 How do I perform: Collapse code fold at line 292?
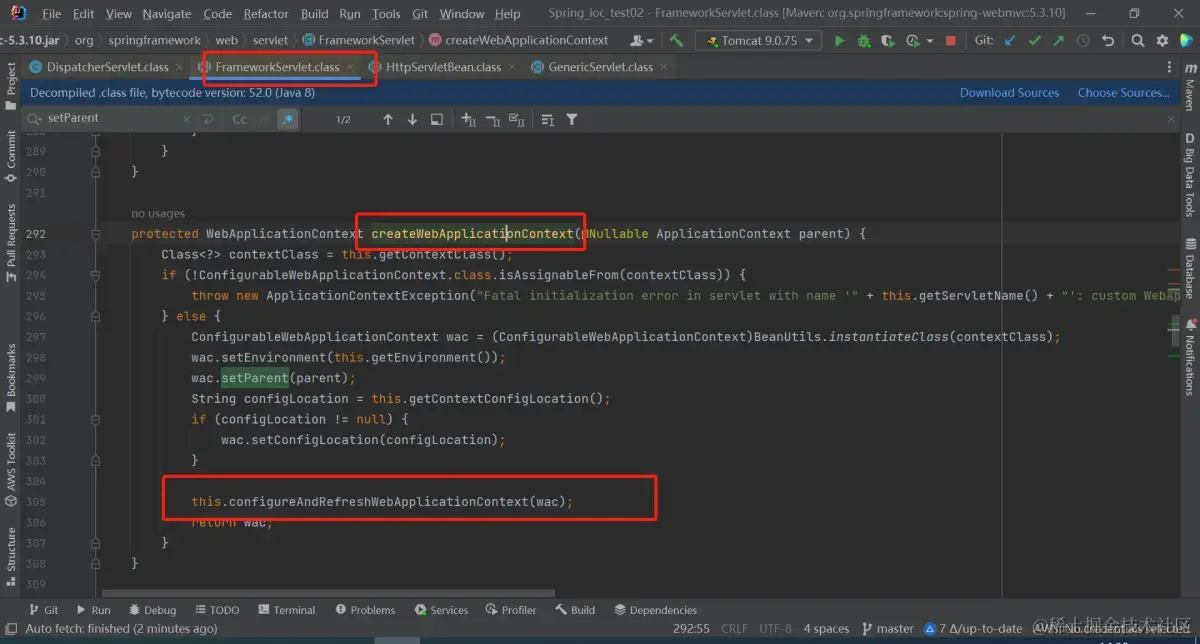(95, 233)
